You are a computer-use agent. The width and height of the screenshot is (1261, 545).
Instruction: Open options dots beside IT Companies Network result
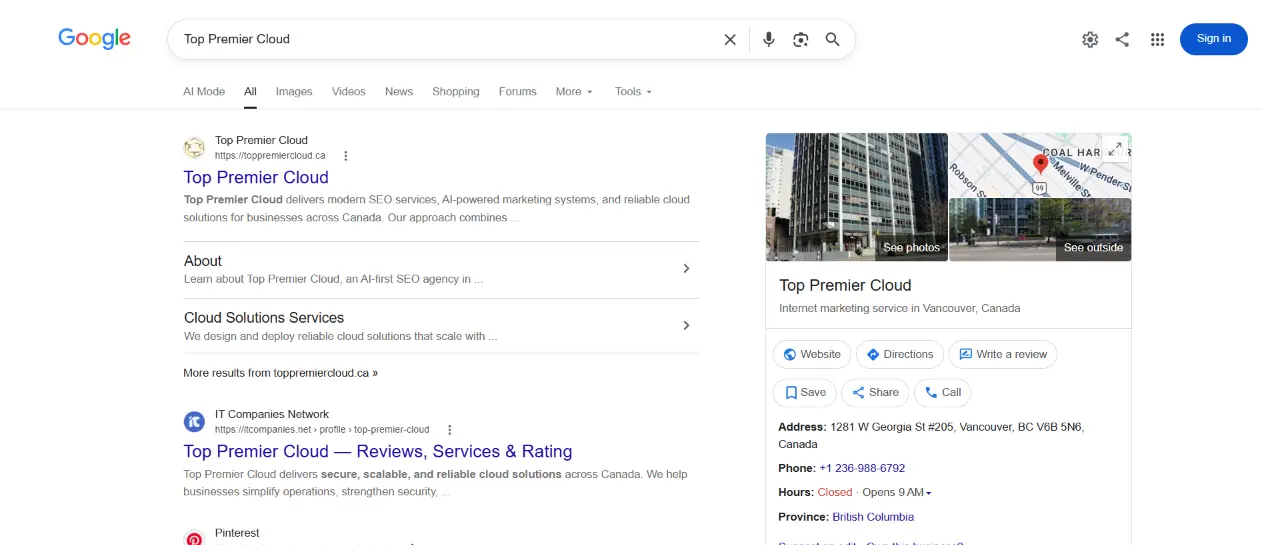pyautogui.click(x=450, y=430)
